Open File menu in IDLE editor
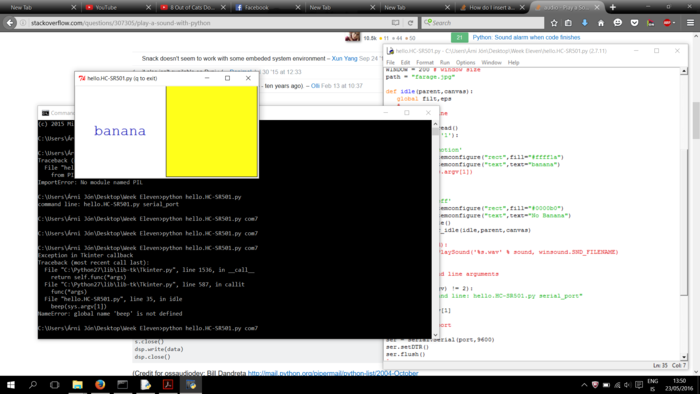 point(391,62)
